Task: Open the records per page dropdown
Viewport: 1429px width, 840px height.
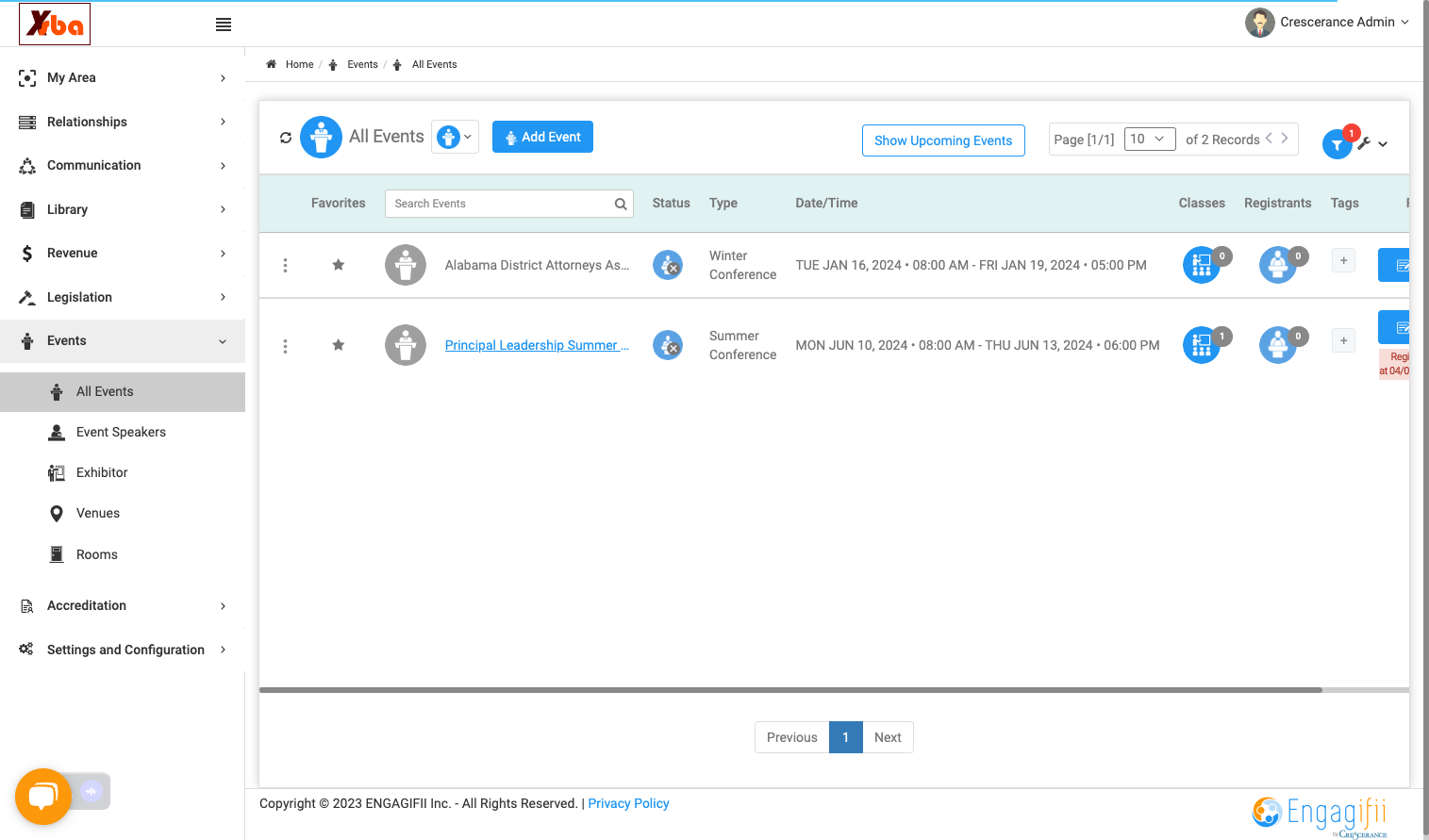Action: (x=1150, y=140)
